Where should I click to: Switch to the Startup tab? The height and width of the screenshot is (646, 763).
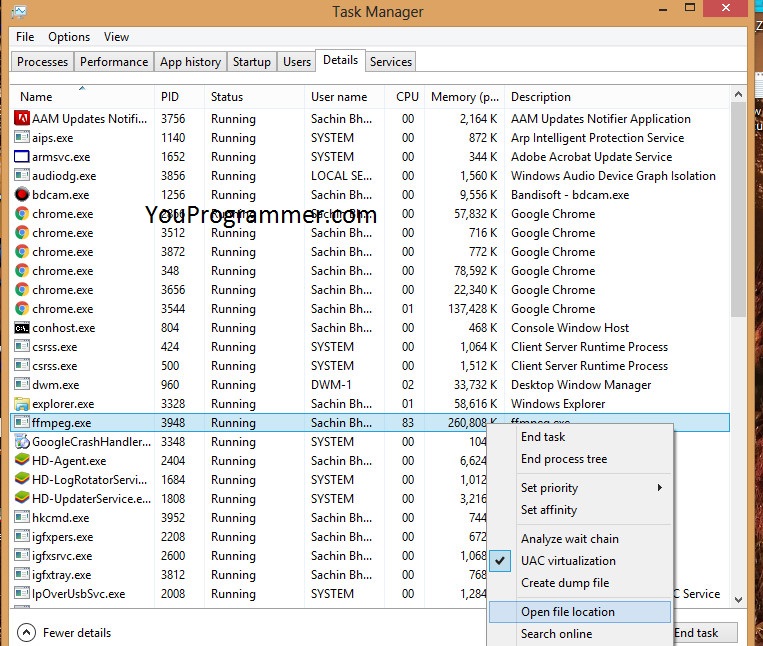pyautogui.click(x=252, y=62)
